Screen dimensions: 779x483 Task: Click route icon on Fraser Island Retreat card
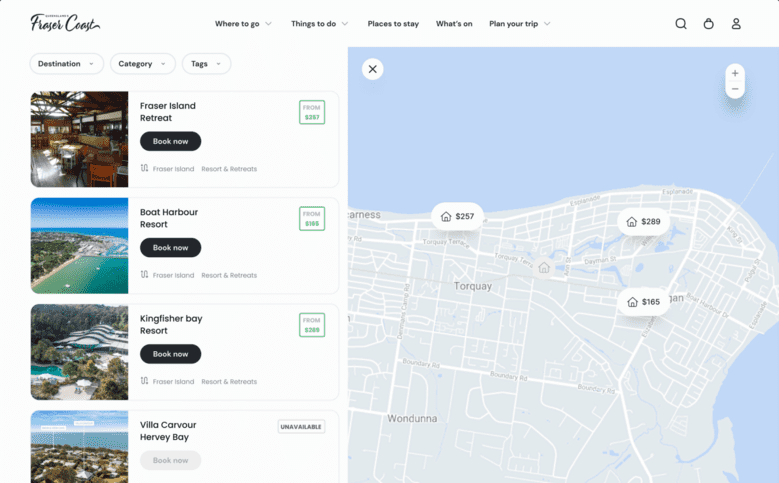click(x=144, y=168)
